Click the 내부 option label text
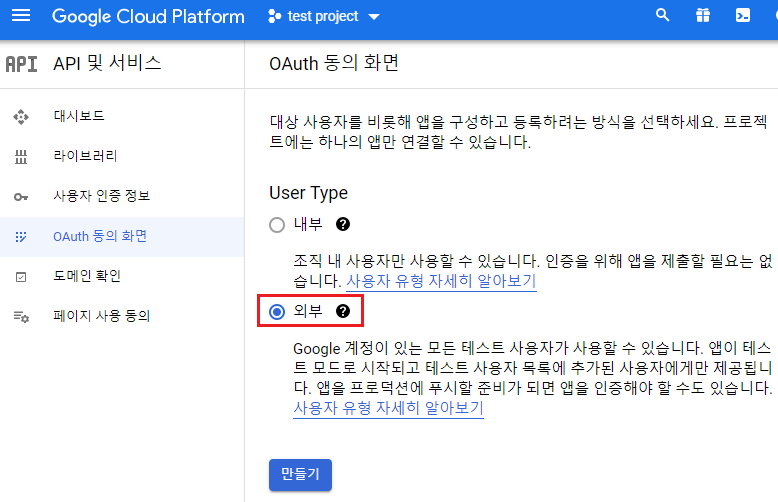 tap(308, 224)
